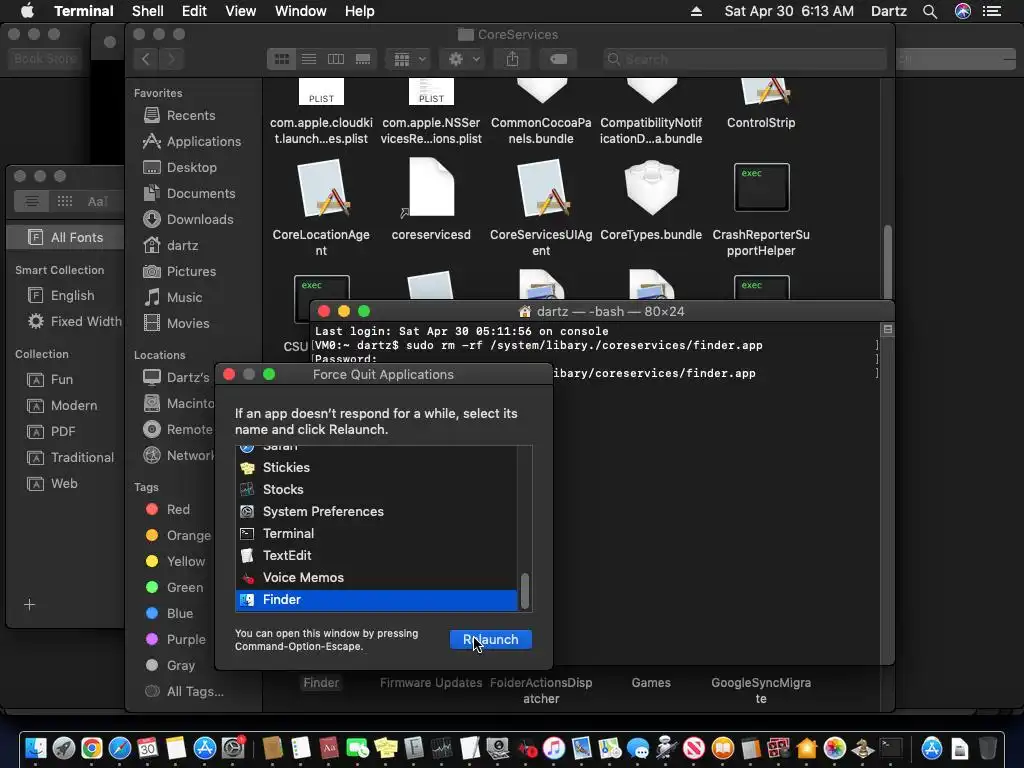Image resolution: width=1024 pixels, height=768 pixels.
Task: Open Spotlight search icon in menu bar
Action: tap(930, 11)
